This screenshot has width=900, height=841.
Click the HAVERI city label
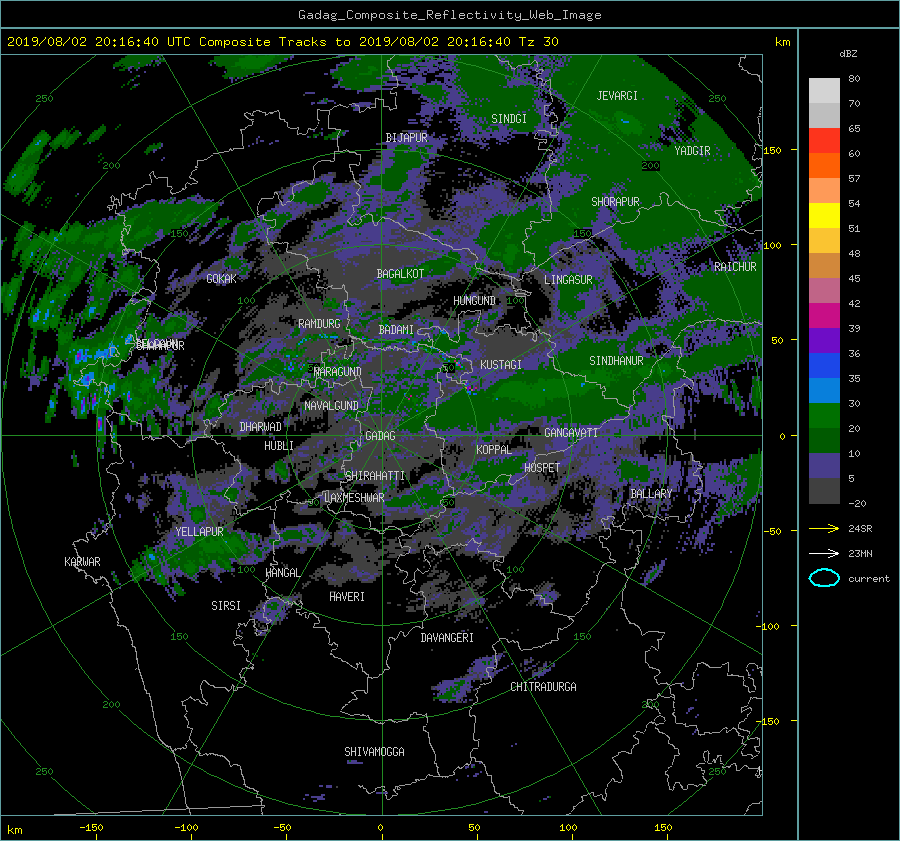point(347,597)
